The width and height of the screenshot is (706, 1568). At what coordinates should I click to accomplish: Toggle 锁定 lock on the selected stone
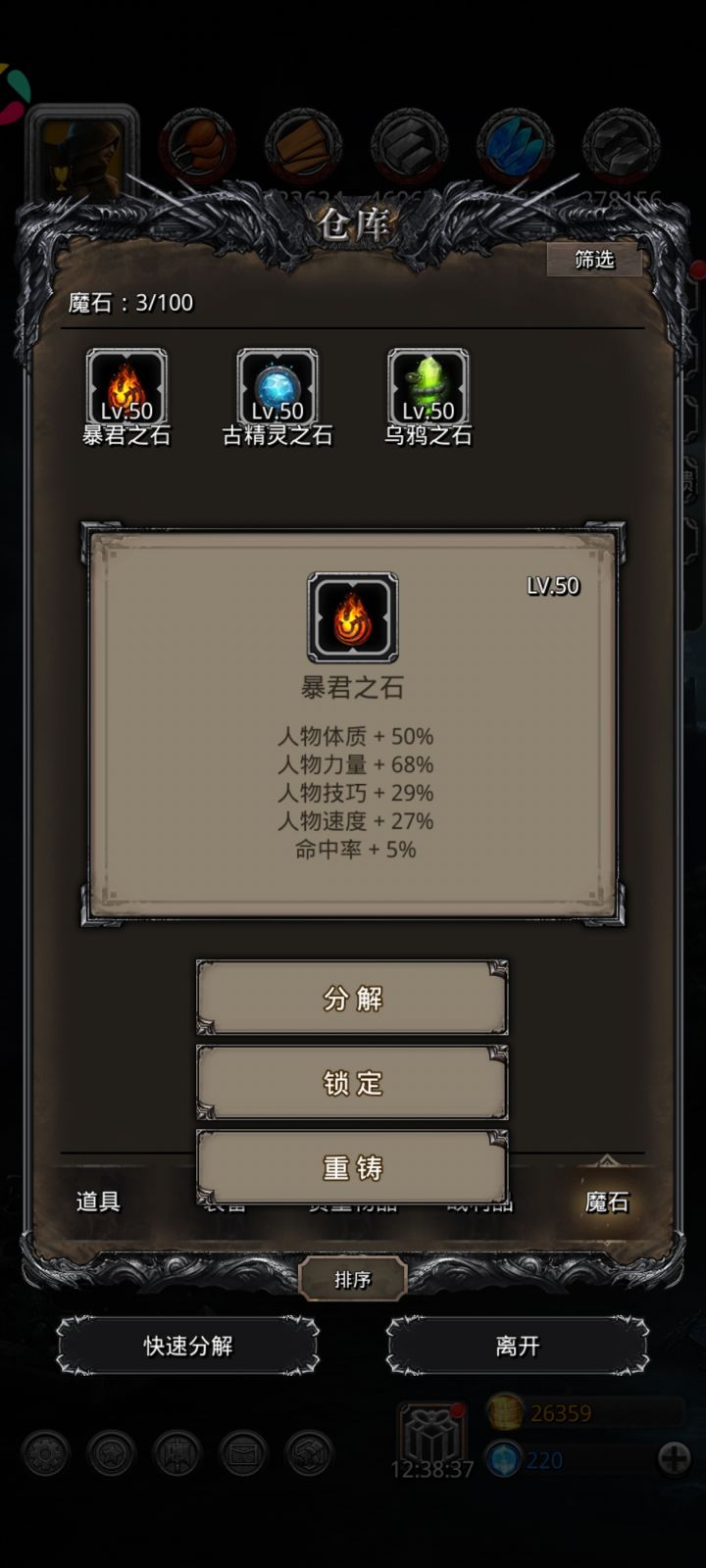coord(352,1083)
